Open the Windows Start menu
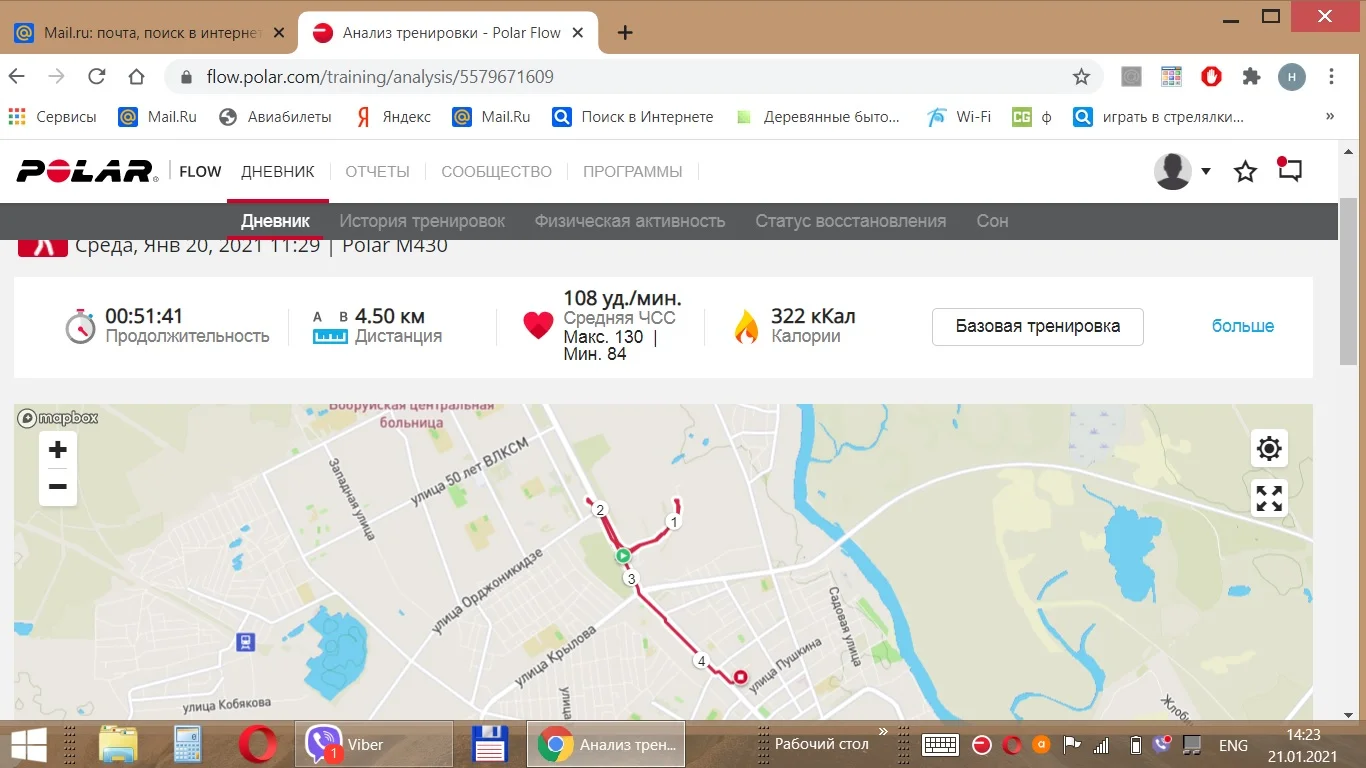1366x768 pixels. coord(29,745)
